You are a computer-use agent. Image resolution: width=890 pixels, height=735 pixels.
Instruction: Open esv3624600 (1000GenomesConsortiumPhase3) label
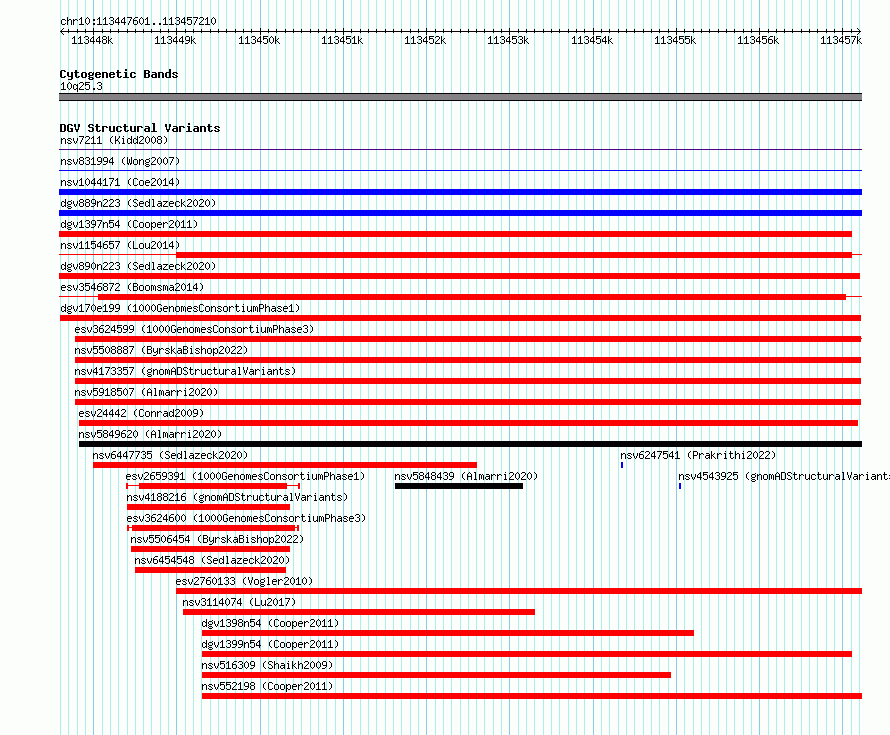(x=246, y=518)
